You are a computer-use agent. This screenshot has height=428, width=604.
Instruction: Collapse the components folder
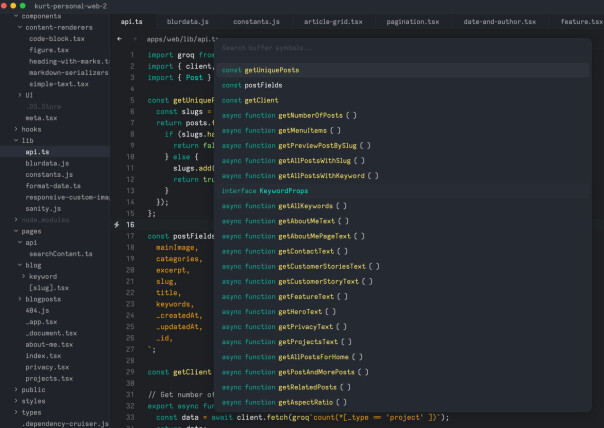16,16
